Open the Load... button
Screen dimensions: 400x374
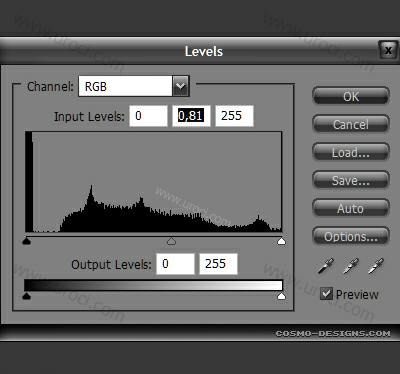351,152
